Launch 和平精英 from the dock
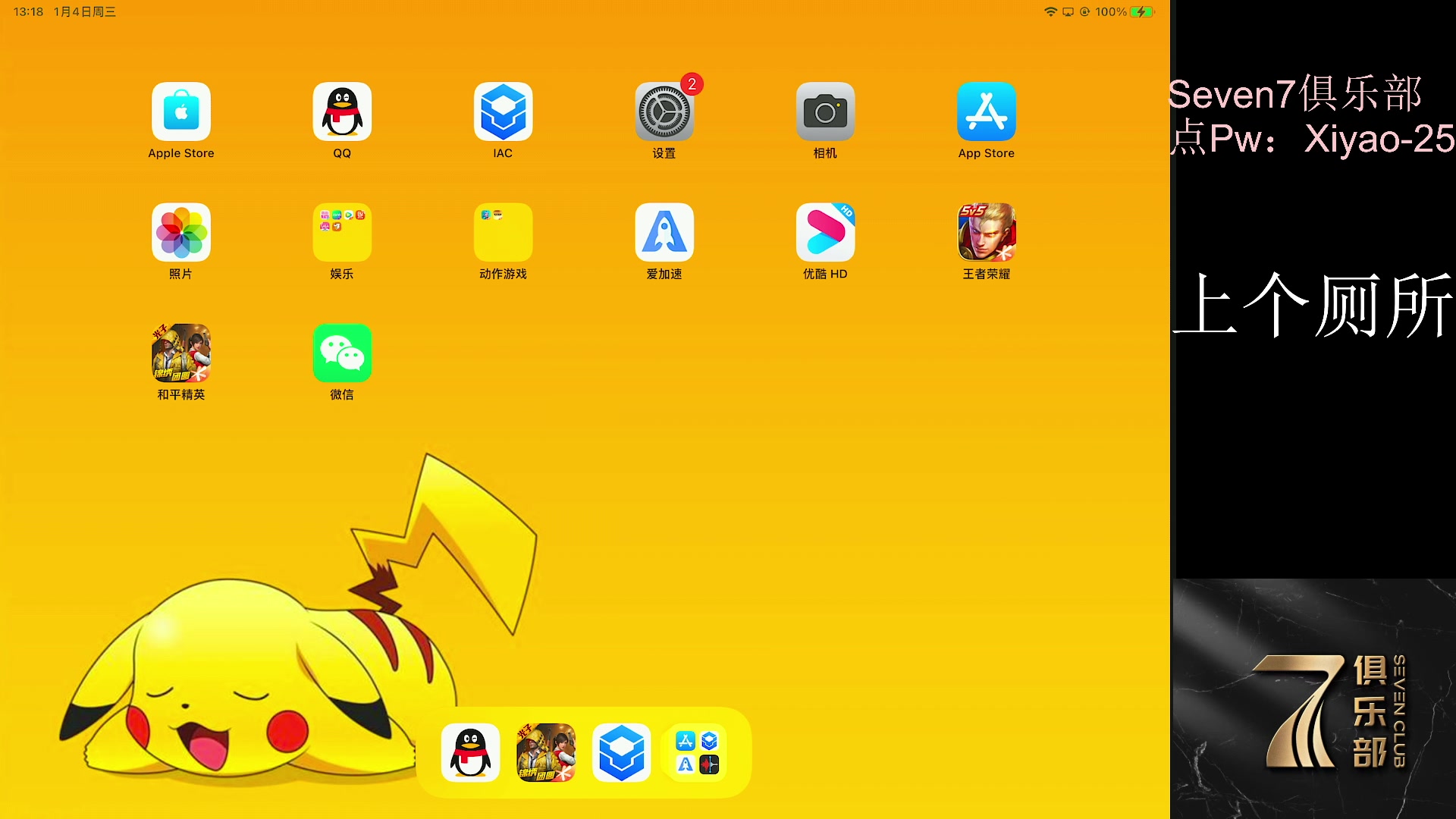1456x819 pixels. coord(546,752)
